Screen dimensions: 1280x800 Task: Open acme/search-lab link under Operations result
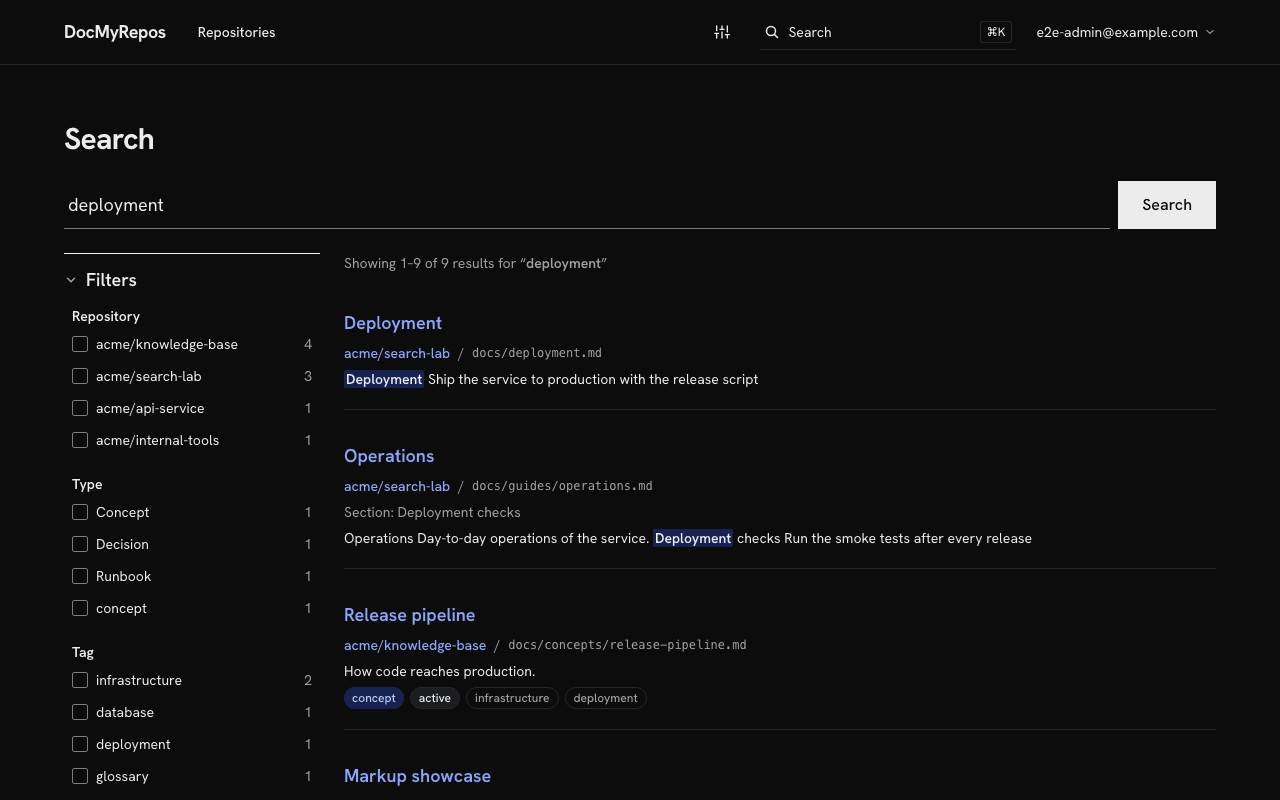[x=397, y=486]
